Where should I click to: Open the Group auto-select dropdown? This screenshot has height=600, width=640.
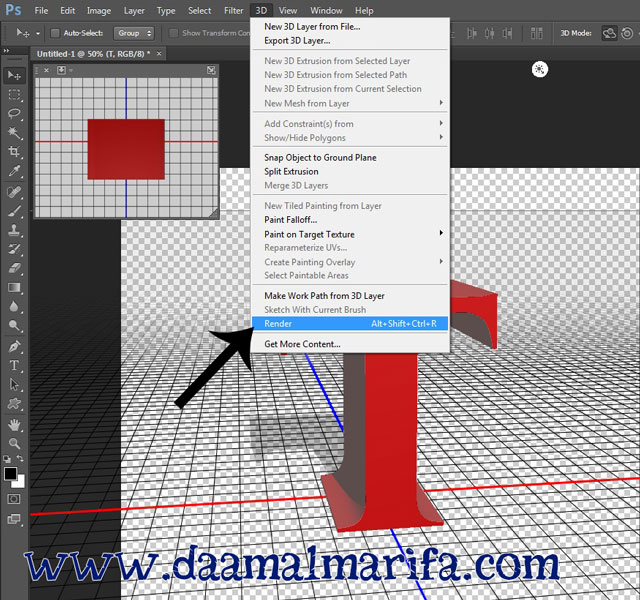134,33
